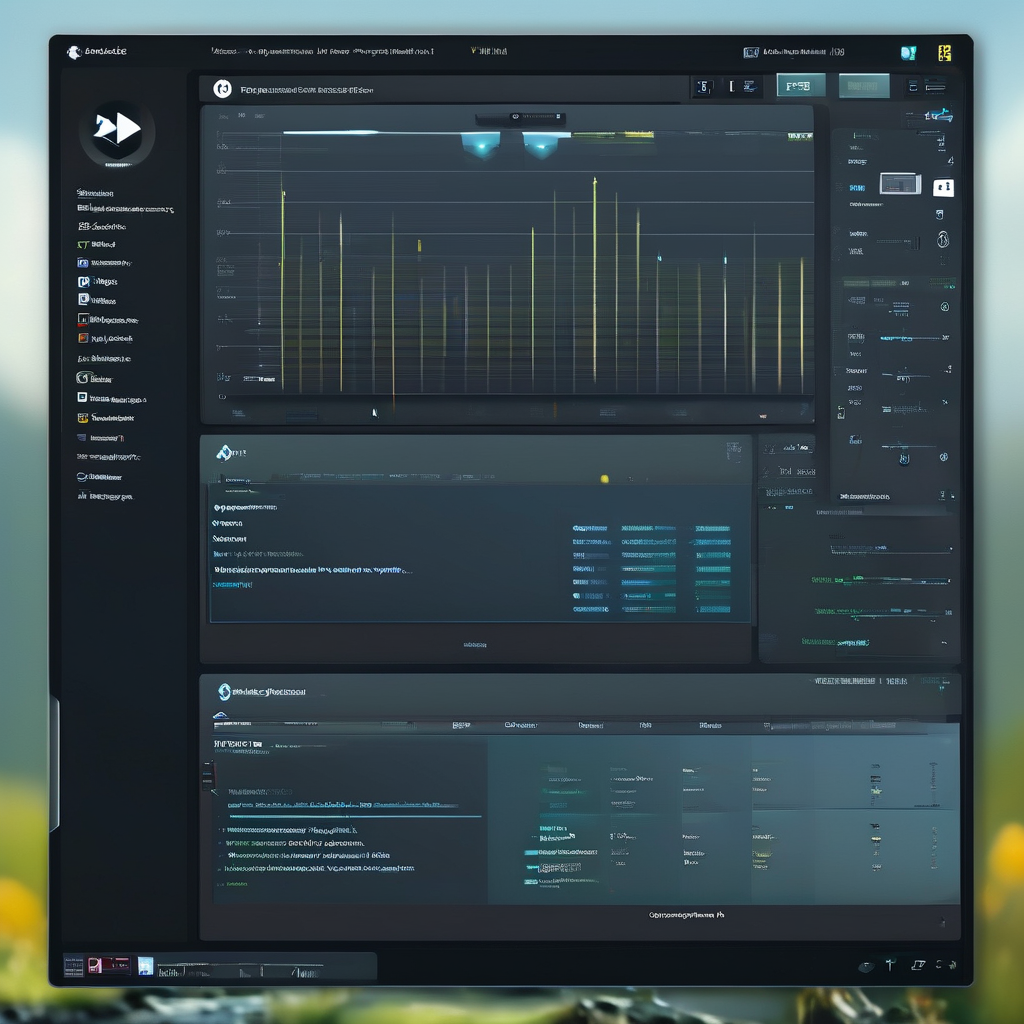Toggle the yellow indicator dot in middle panel
This screenshot has height=1024, width=1024.
click(604, 479)
